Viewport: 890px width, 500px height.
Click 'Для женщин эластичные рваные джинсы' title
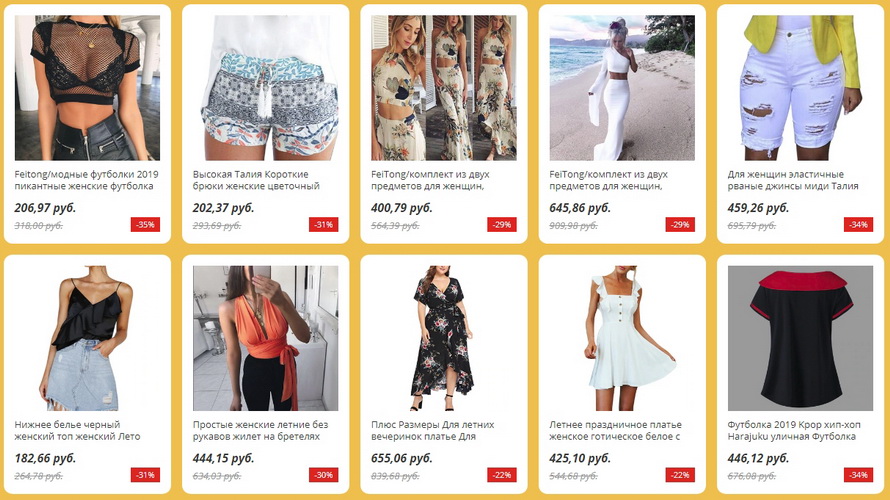click(x=793, y=180)
